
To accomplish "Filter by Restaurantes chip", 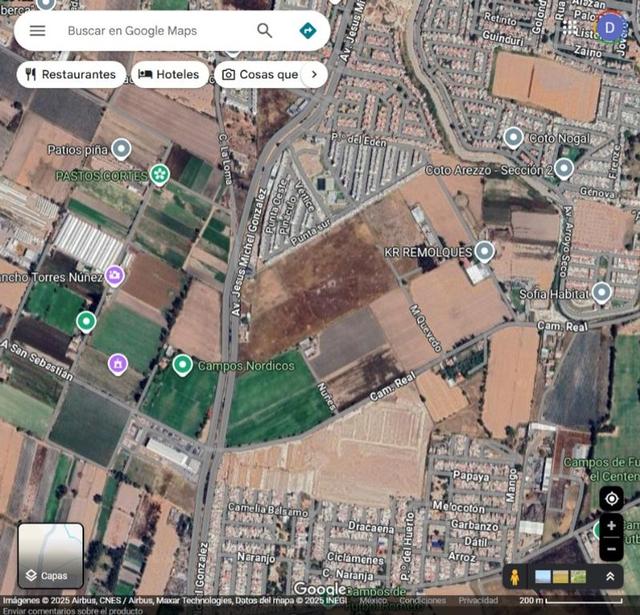I will click(71, 74).
